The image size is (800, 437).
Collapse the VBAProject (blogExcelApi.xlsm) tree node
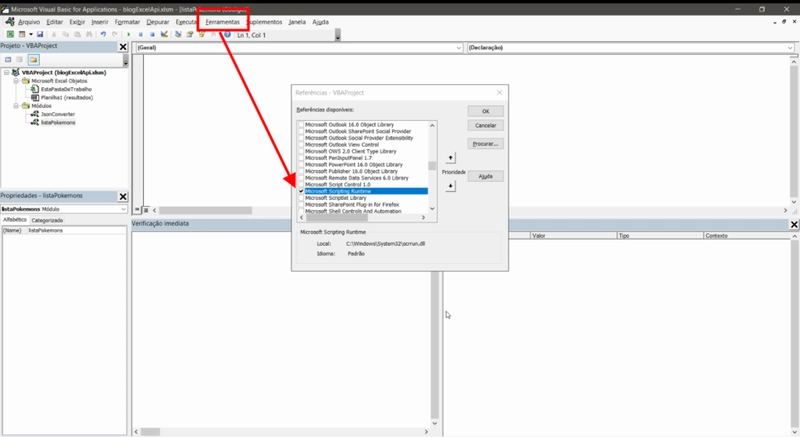pyautogui.click(x=7, y=72)
